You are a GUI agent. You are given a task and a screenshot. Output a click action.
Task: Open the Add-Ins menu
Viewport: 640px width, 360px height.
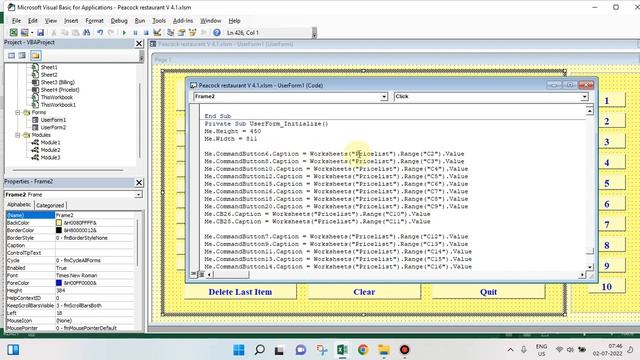click(183, 21)
